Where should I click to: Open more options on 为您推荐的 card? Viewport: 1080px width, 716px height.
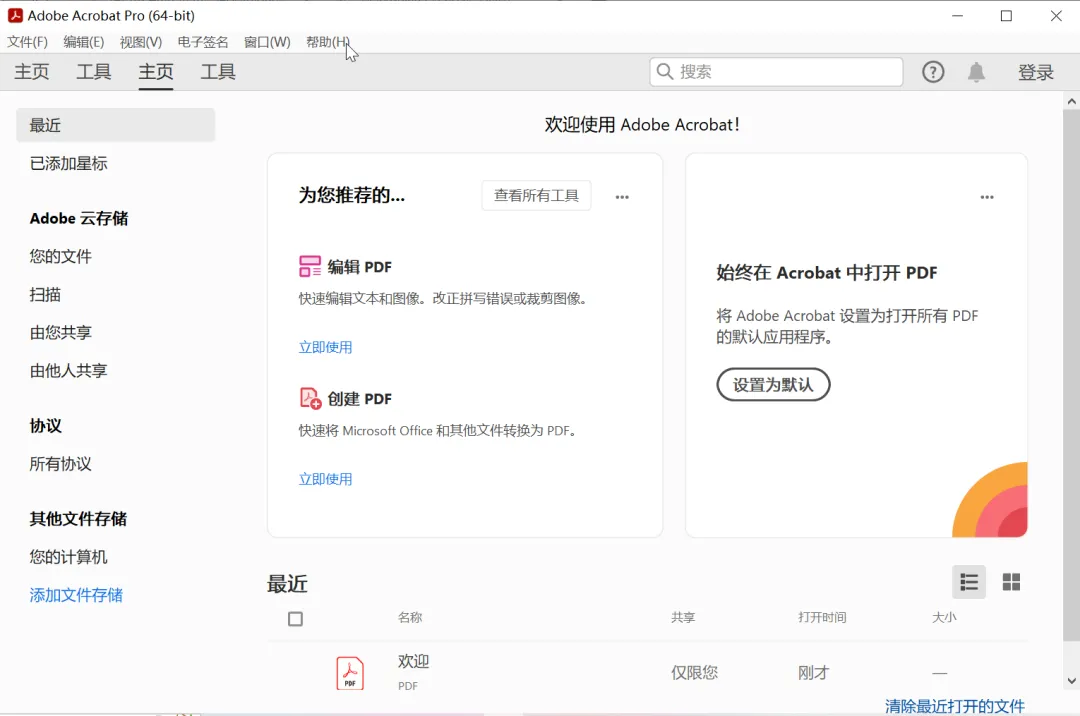point(622,197)
